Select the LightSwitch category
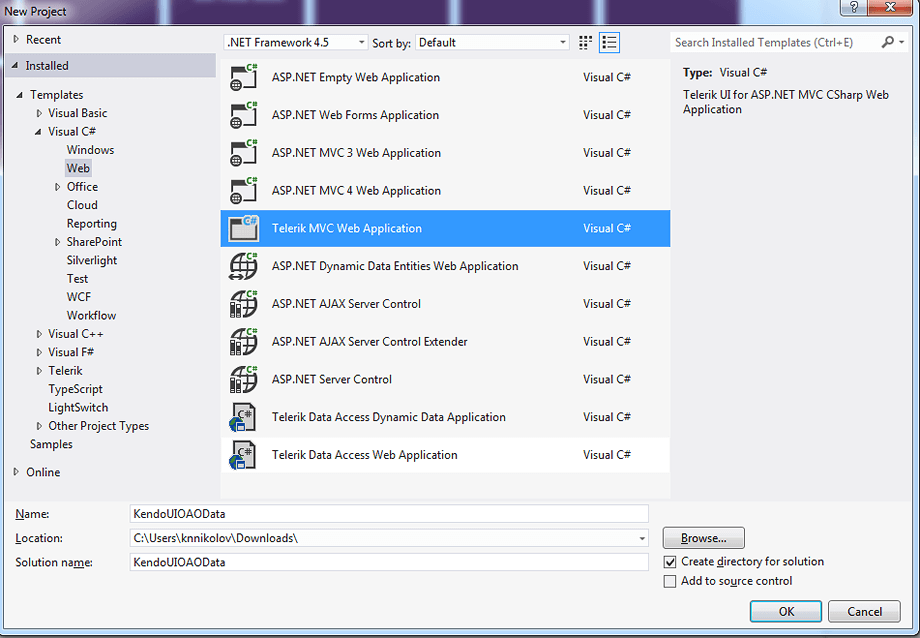The image size is (920, 638). click(x=78, y=407)
